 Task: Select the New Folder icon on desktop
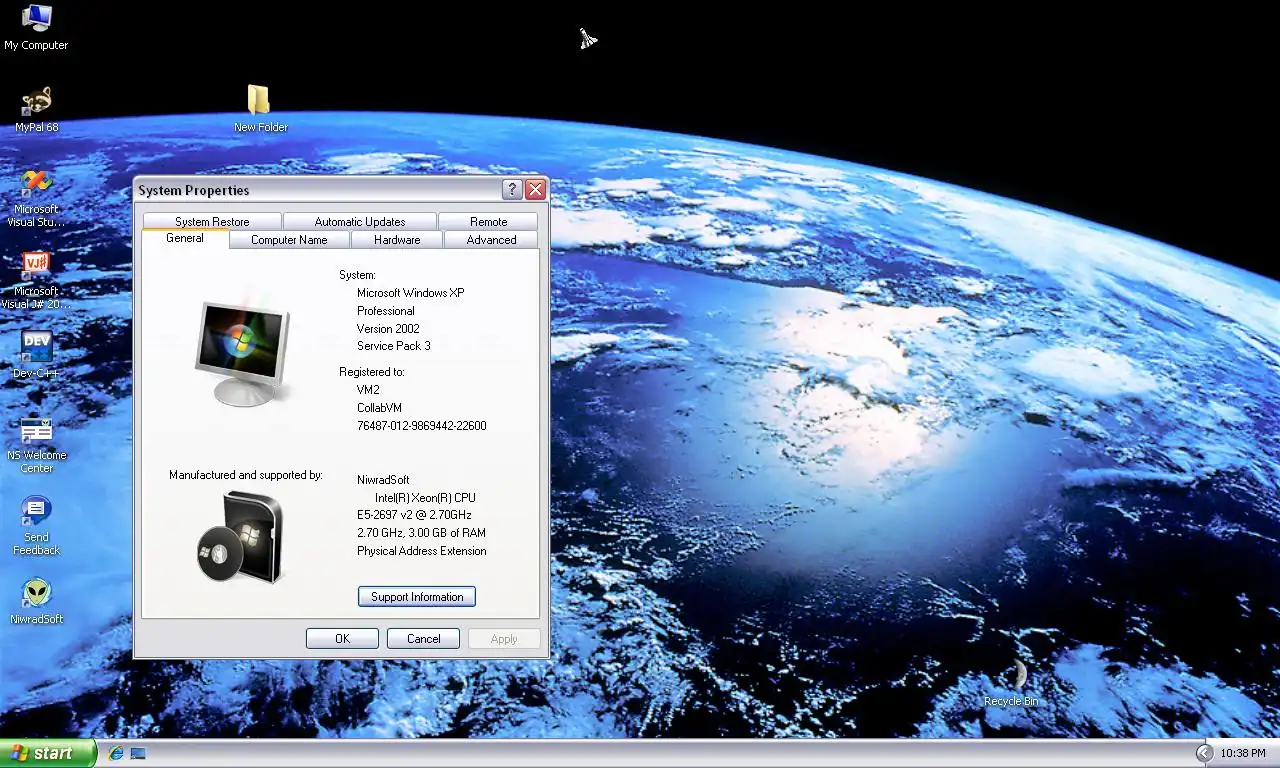pos(260,108)
